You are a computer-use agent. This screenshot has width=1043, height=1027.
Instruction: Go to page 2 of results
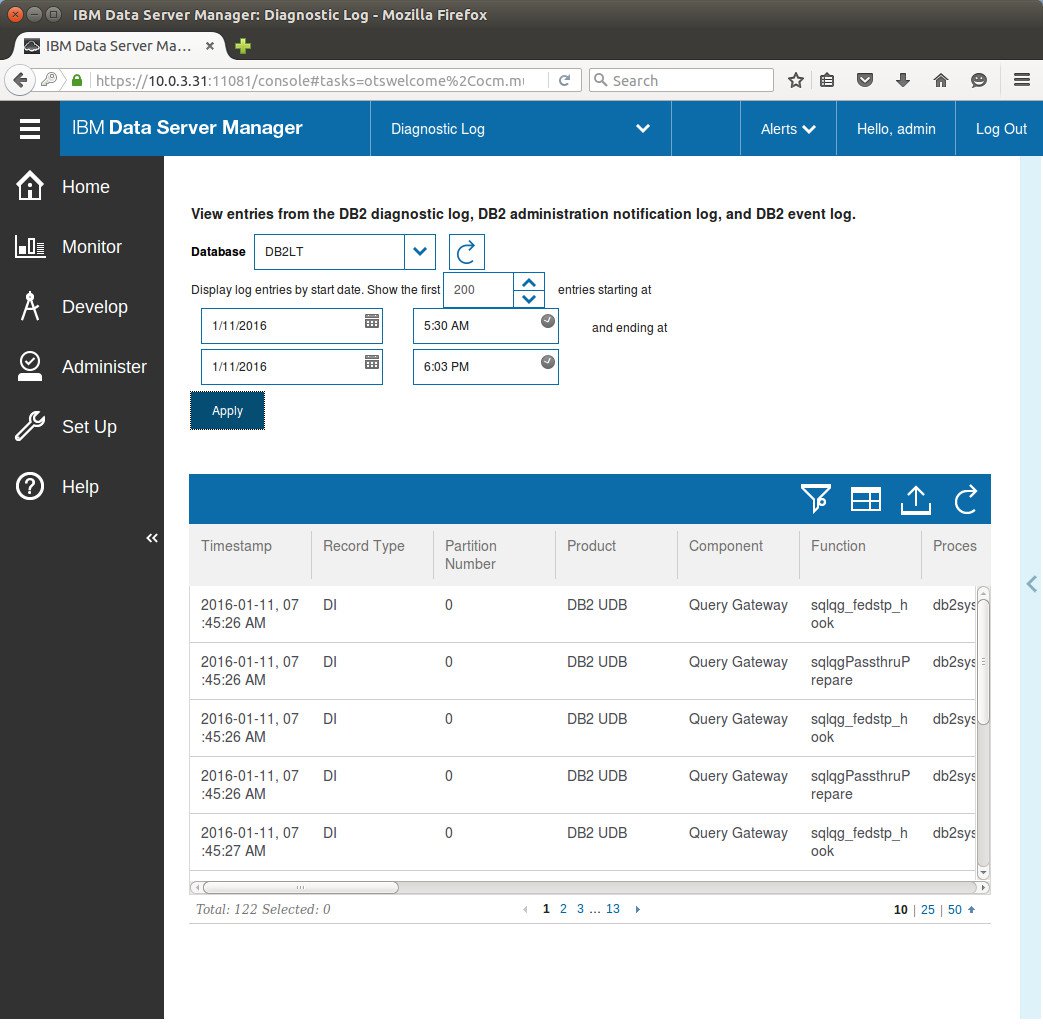(x=563, y=909)
